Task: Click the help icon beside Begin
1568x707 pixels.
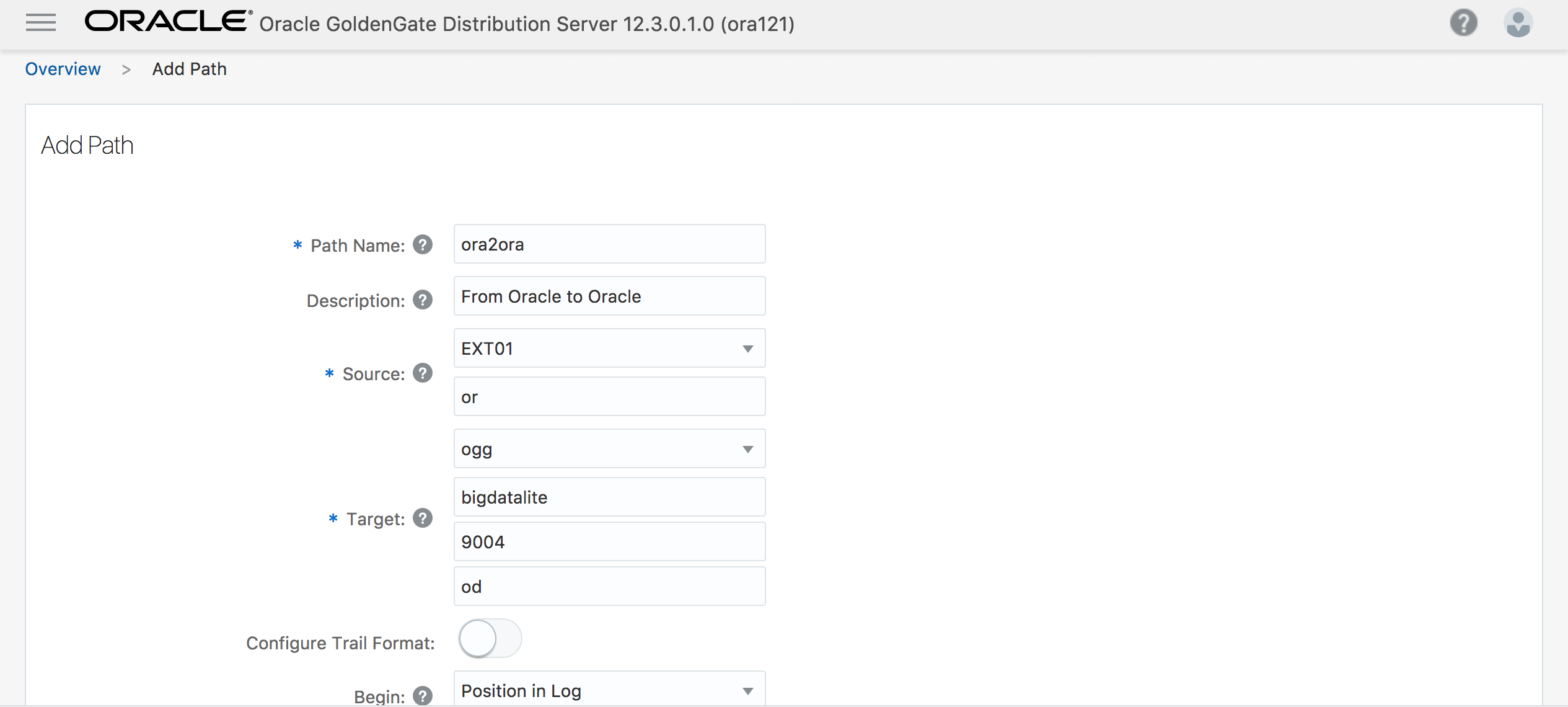Action: pyautogui.click(x=423, y=696)
